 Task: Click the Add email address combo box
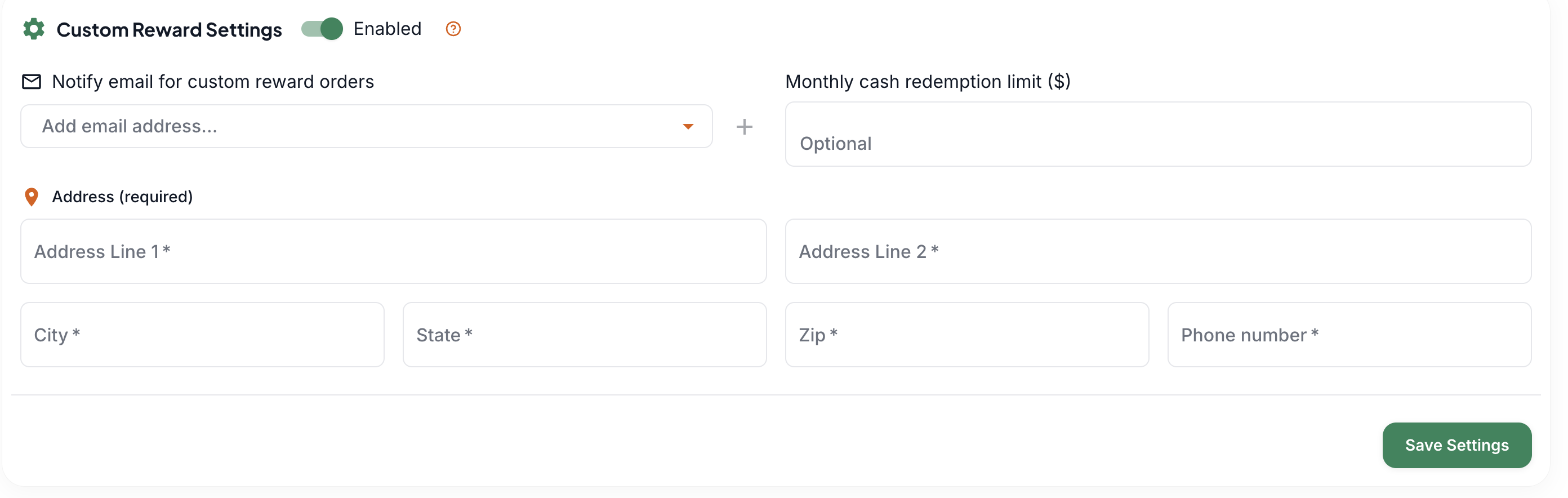[367, 126]
